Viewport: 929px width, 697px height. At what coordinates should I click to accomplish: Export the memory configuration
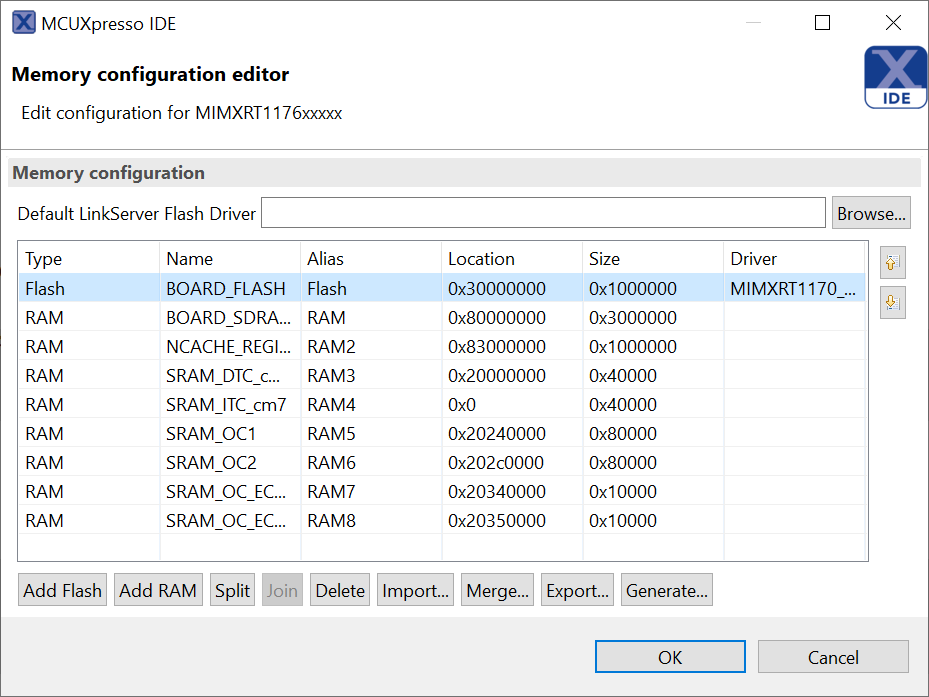pyautogui.click(x=577, y=590)
